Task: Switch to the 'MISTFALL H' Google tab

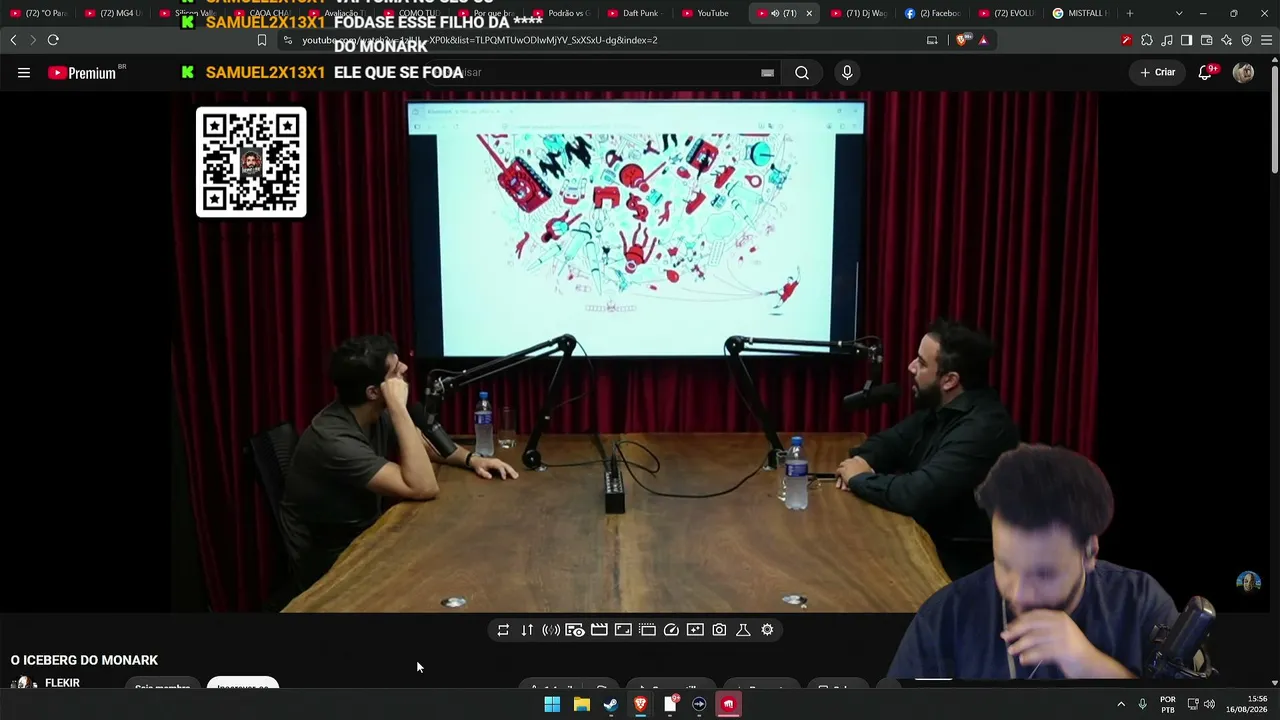Action: (1081, 13)
